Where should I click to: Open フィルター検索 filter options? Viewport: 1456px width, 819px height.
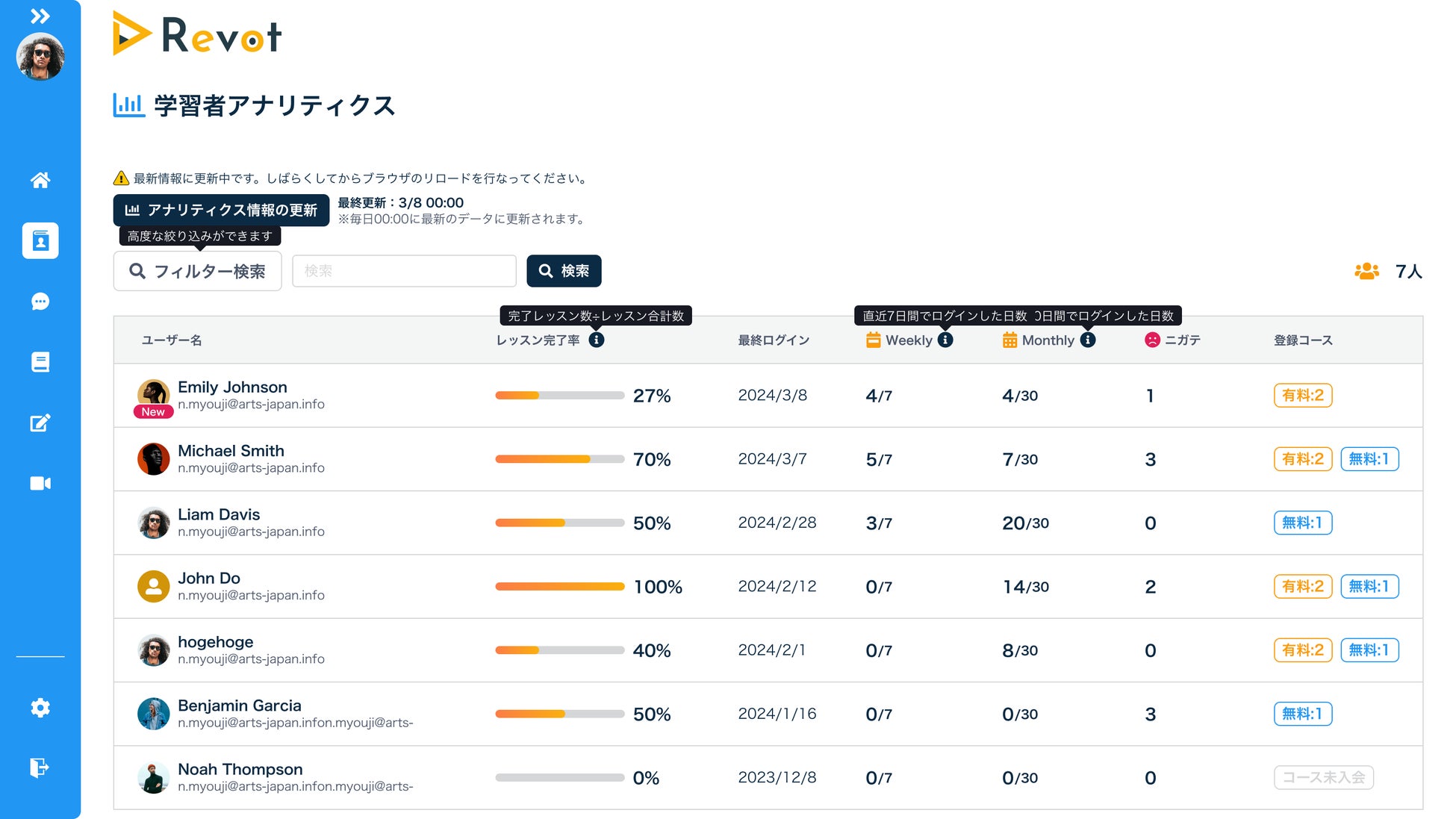tap(197, 271)
